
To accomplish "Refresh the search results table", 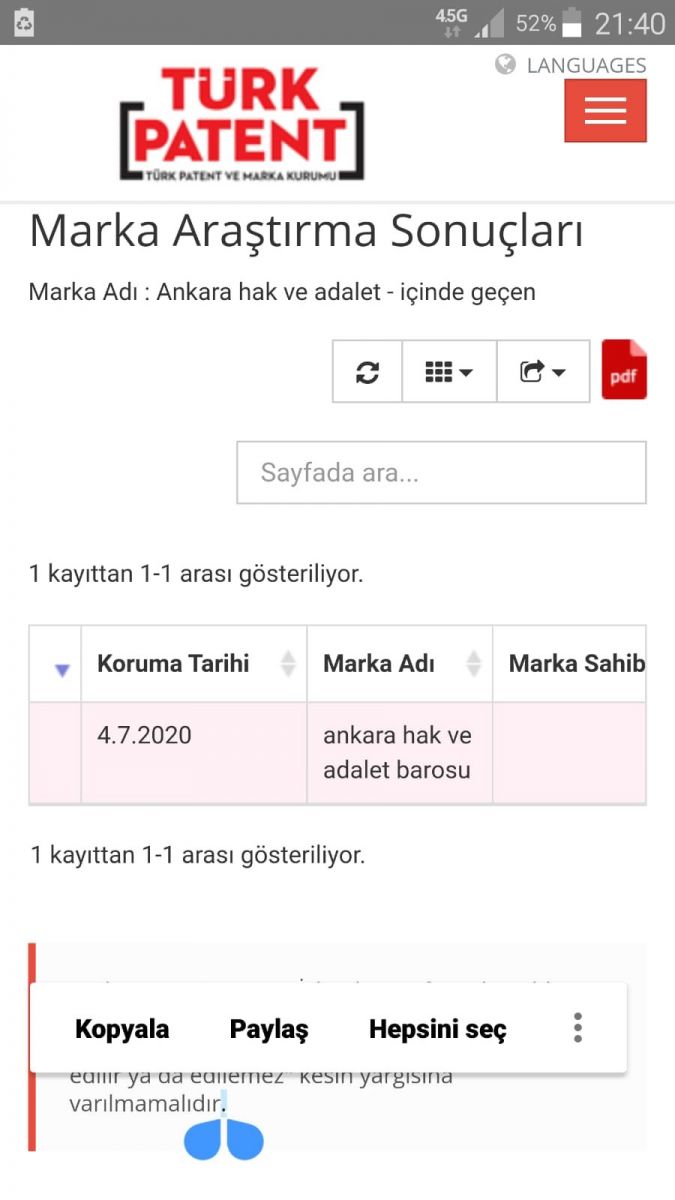I will [x=367, y=372].
